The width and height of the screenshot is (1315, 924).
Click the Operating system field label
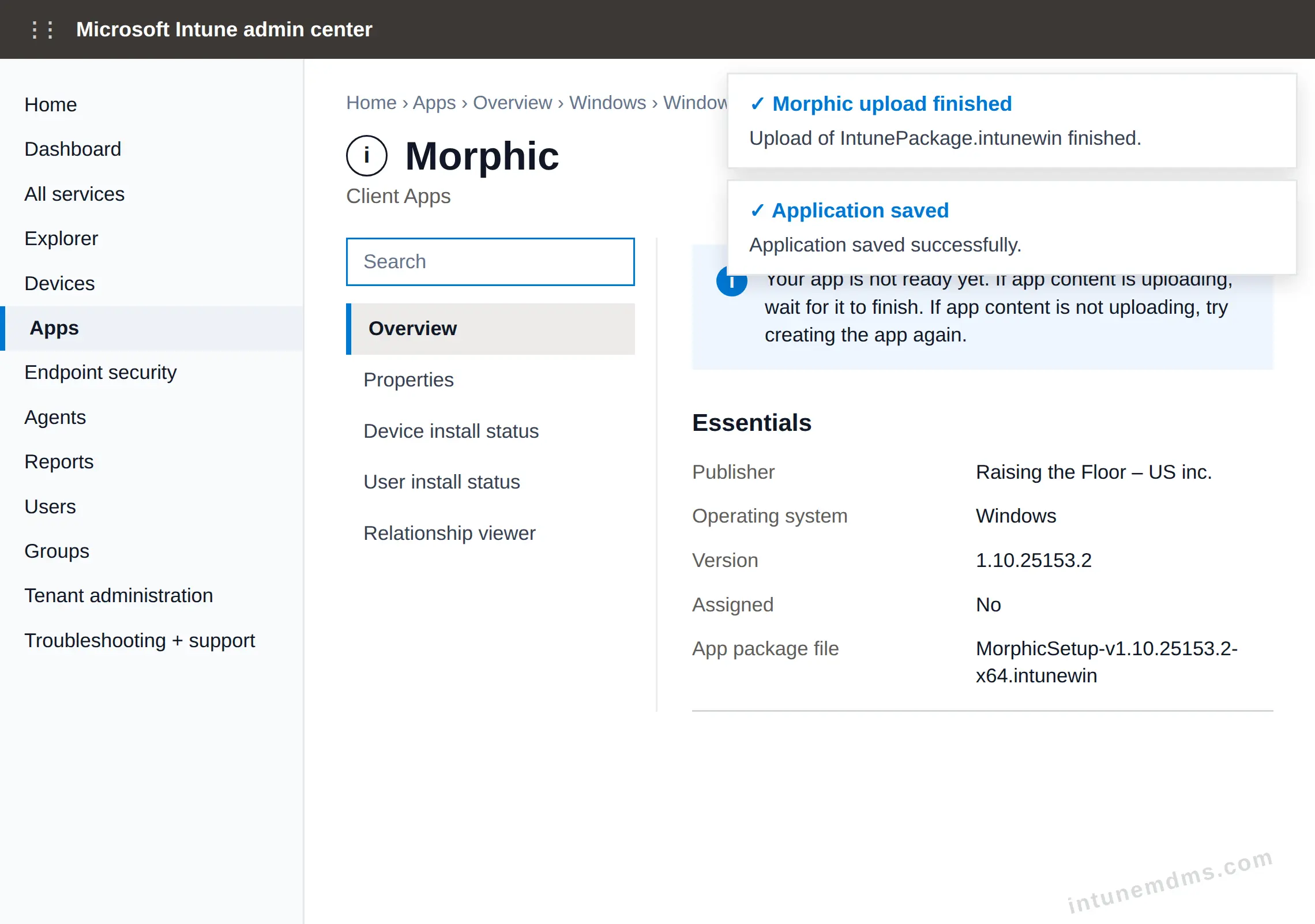click(x=769, y=516)
